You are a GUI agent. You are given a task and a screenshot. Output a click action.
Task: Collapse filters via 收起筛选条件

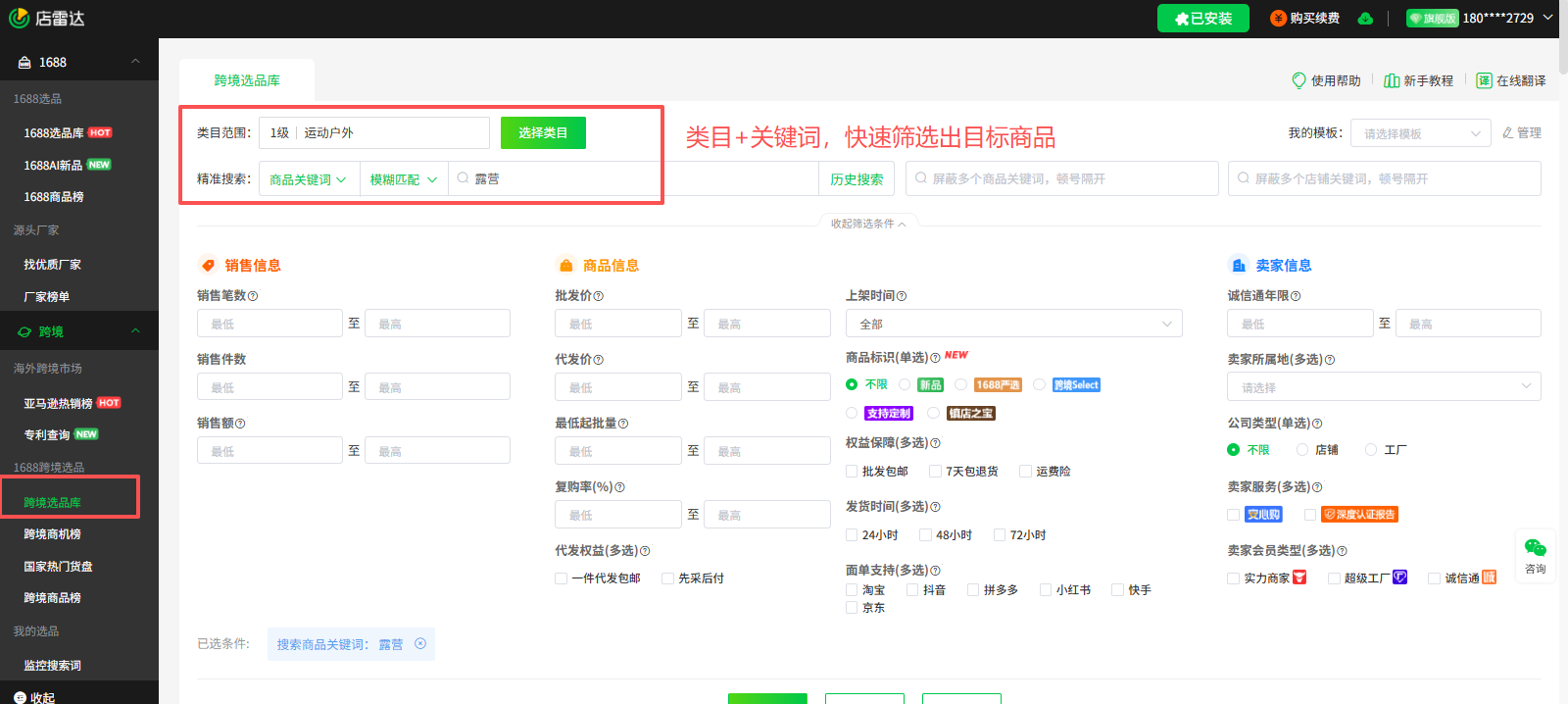868,224
